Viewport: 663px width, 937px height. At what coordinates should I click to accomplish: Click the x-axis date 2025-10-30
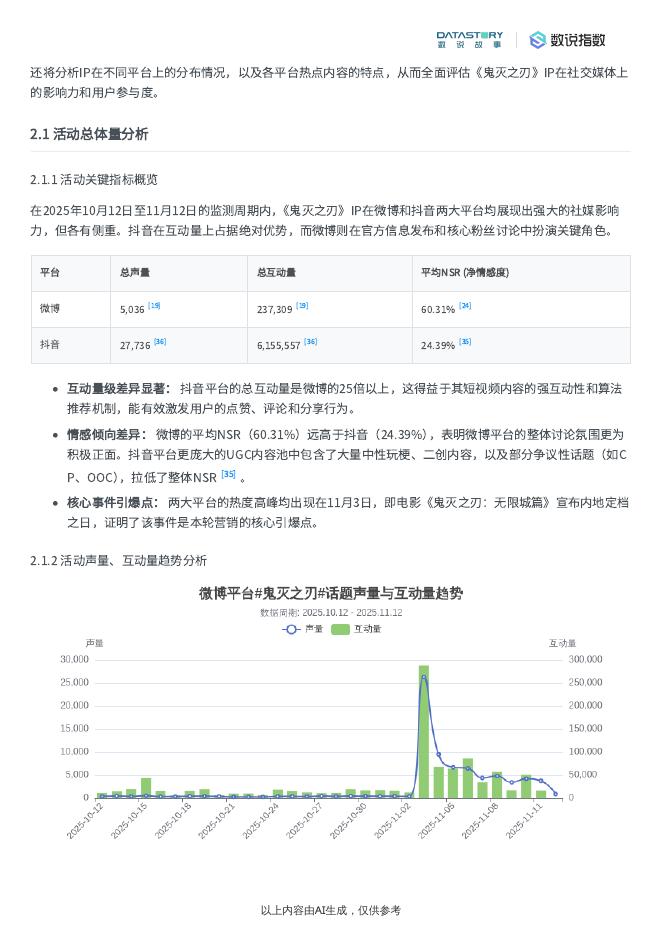[x=349, y=820]
